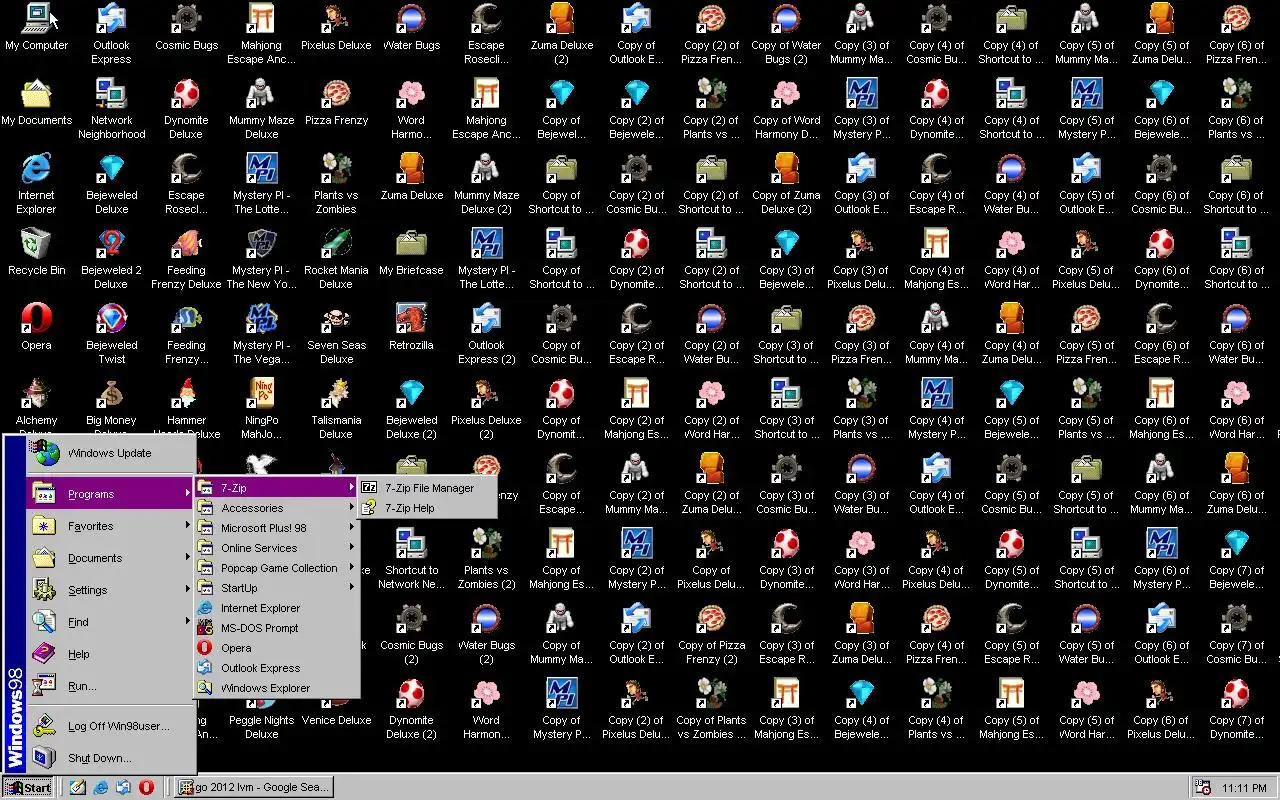Select the Copy of Plants vs Zombies icon
This screenshot has height=800, width=1280.
711,709
